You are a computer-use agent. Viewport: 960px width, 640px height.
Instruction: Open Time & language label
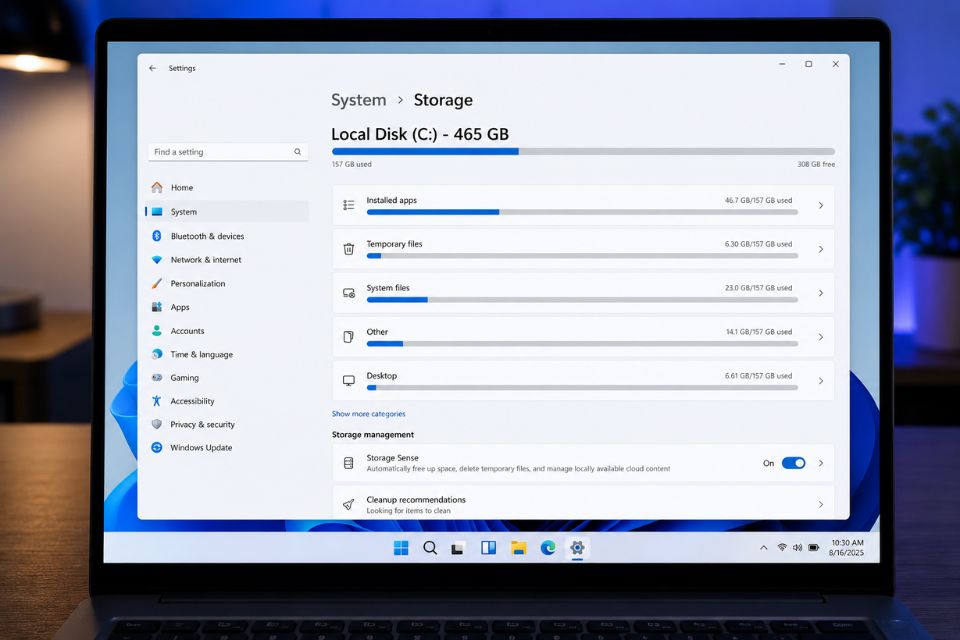pyautogui.click(x=201, y=354)
